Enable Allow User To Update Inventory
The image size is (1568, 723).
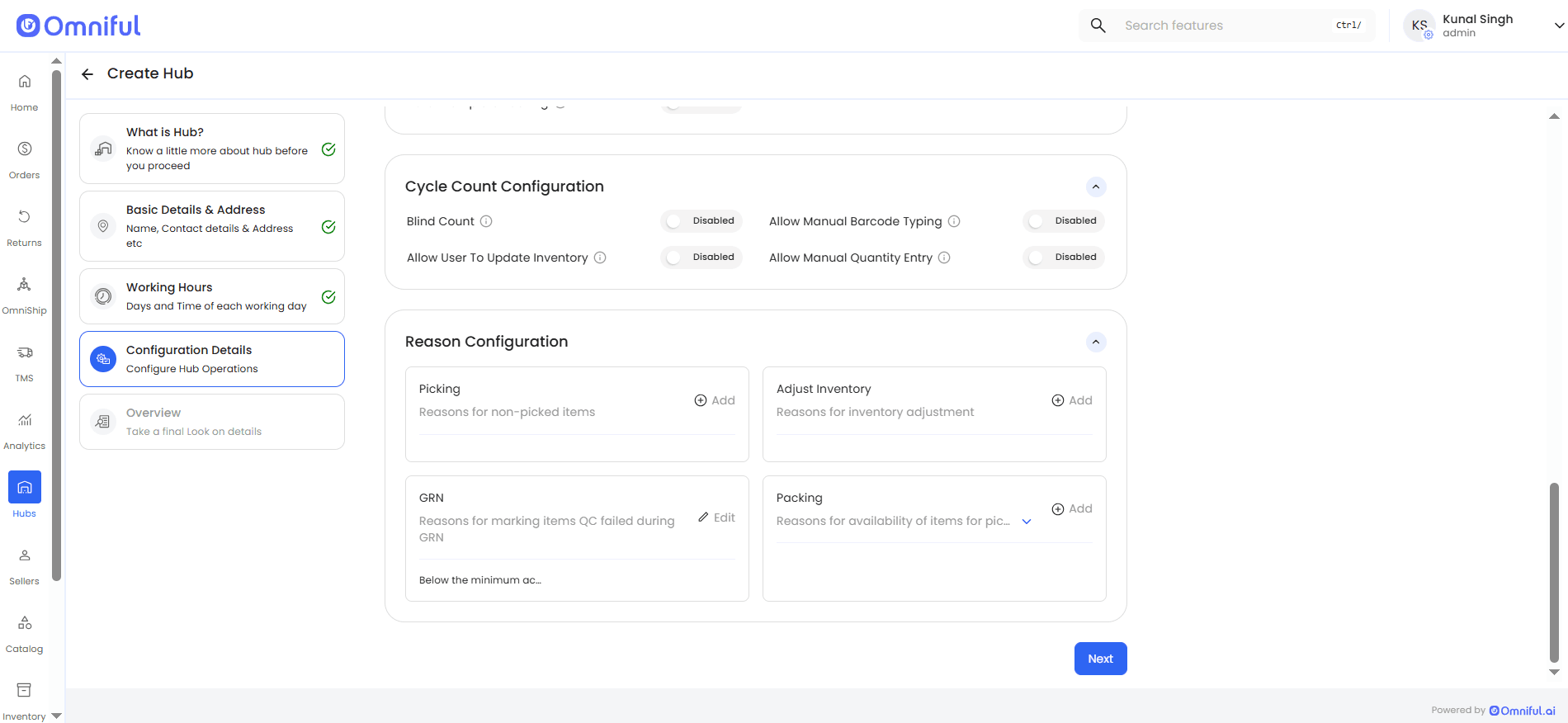click(x=675, y=258)
